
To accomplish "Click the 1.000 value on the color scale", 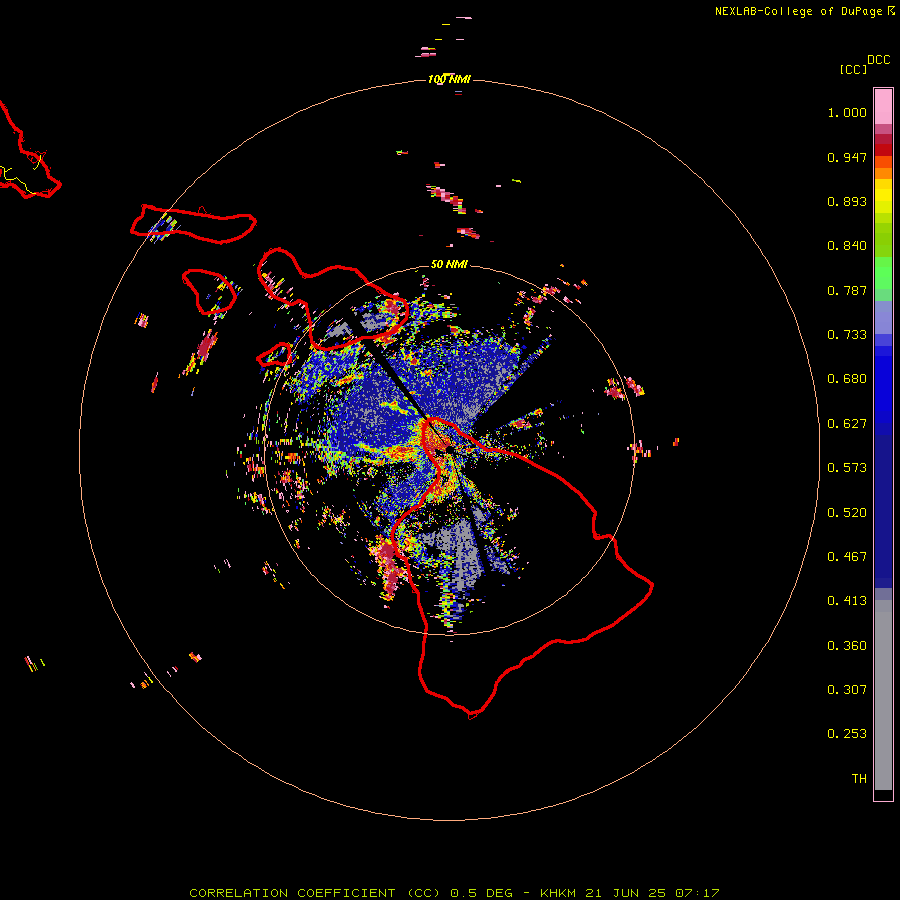I will pos(847,112).
